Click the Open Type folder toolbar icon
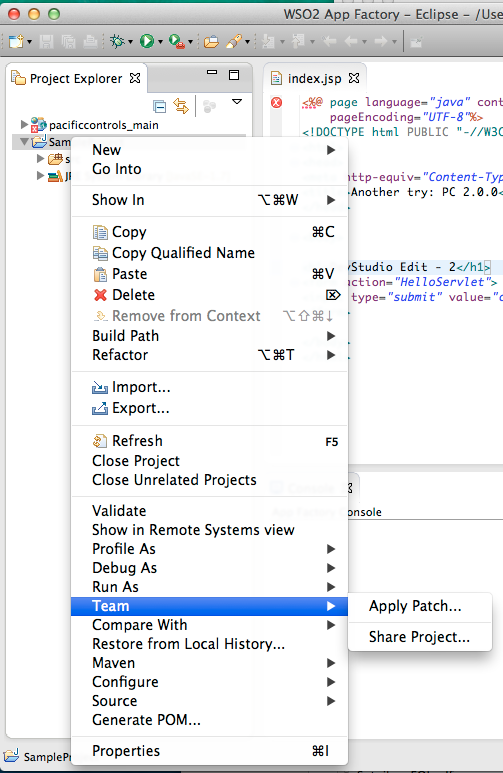Screen dimensions: 503x773 (x=212, y=41)
